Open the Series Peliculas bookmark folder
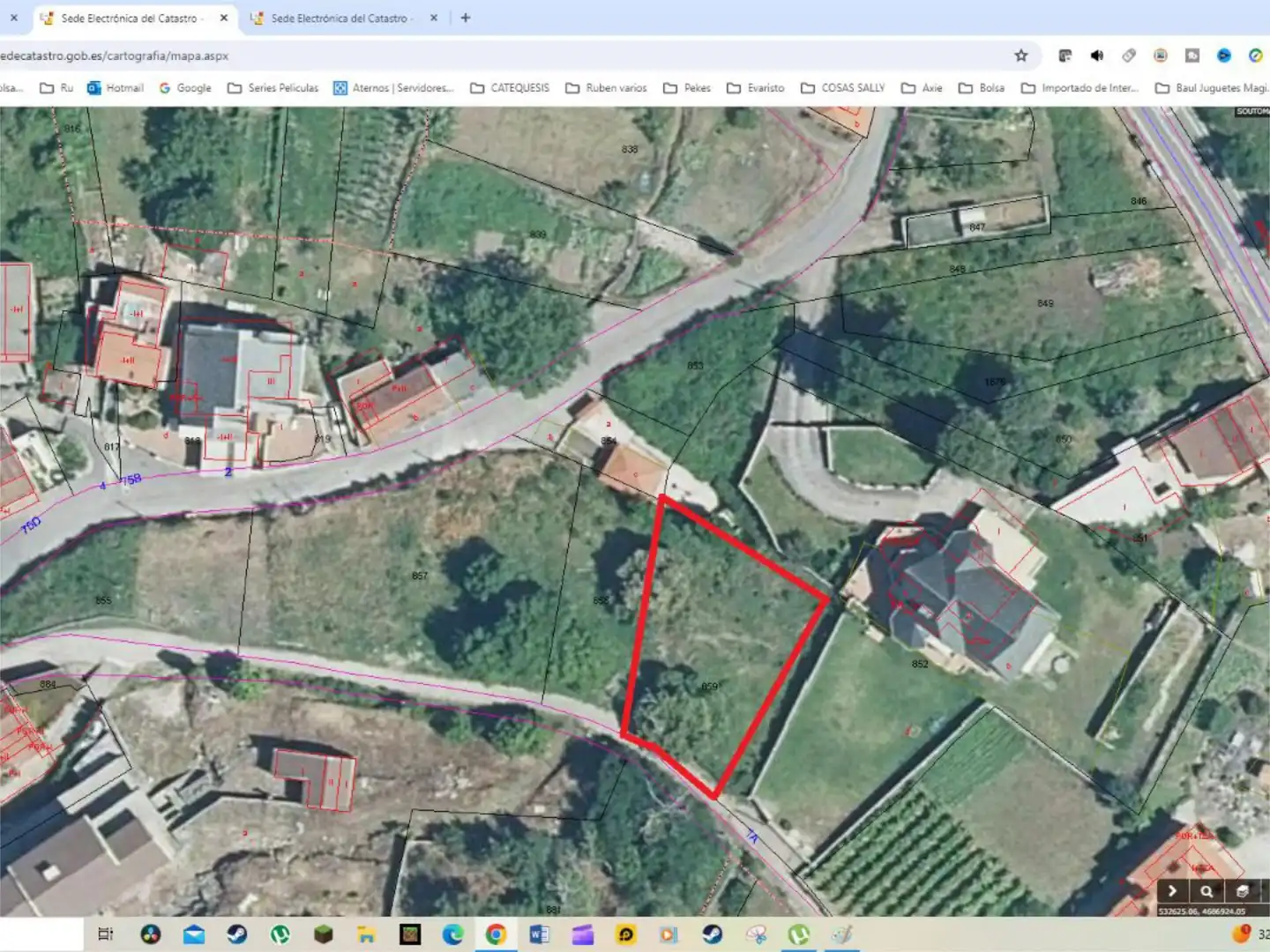Viewport: 1270px width, 952px height. click(x=273, y=88)
